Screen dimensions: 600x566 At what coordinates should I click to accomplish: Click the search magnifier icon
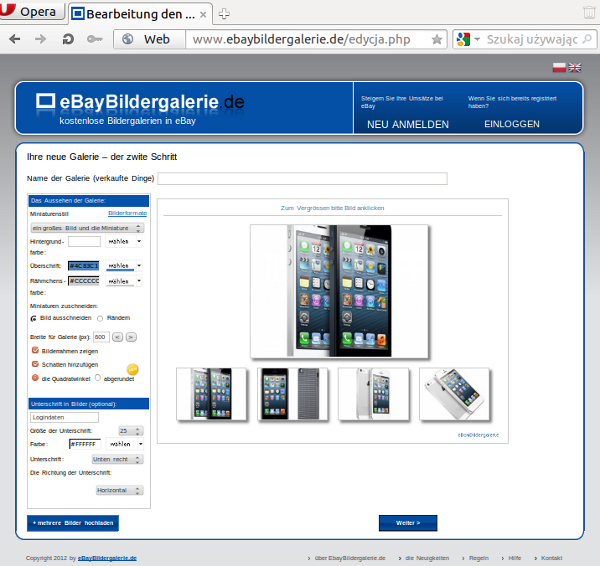tap(587, 39)
